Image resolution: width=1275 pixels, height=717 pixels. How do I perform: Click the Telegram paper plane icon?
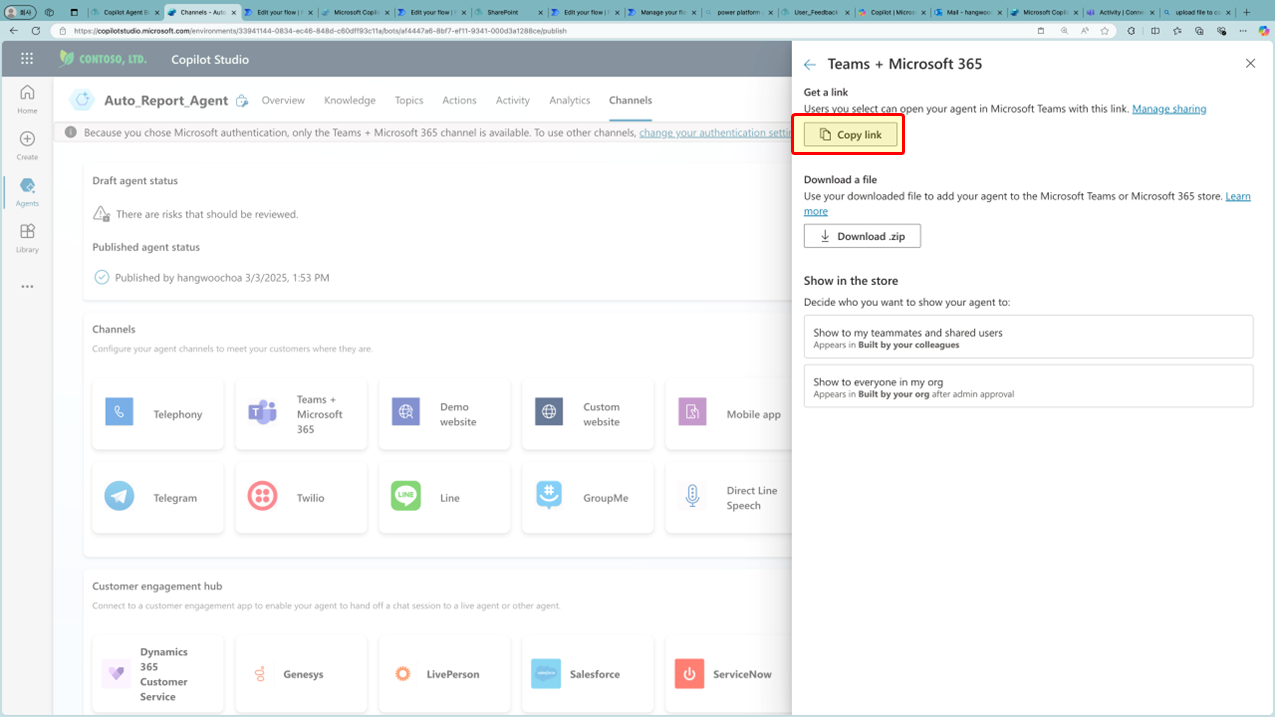(x=119, y=496)
